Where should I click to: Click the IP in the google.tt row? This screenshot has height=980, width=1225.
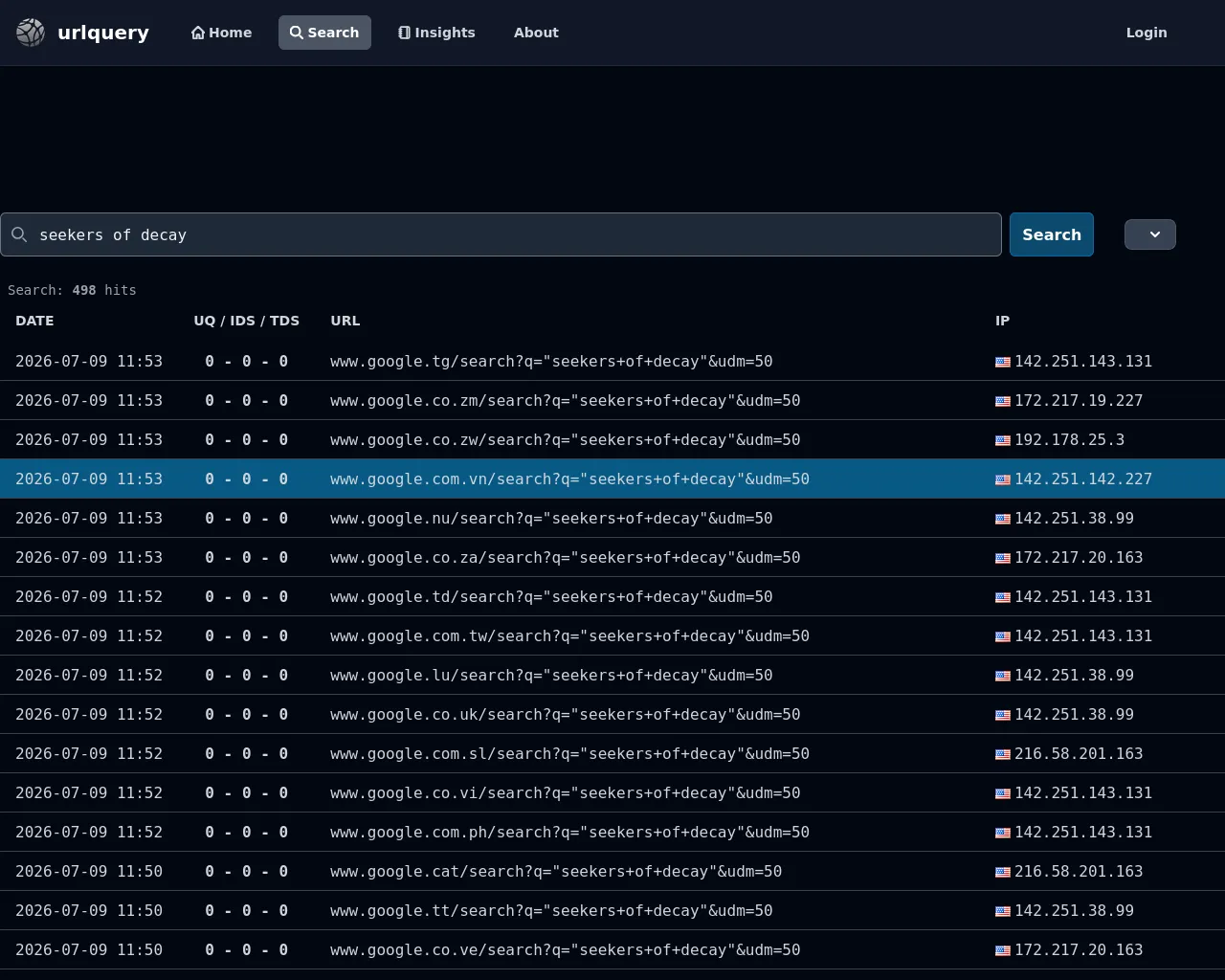click(x=1074, y=911)
